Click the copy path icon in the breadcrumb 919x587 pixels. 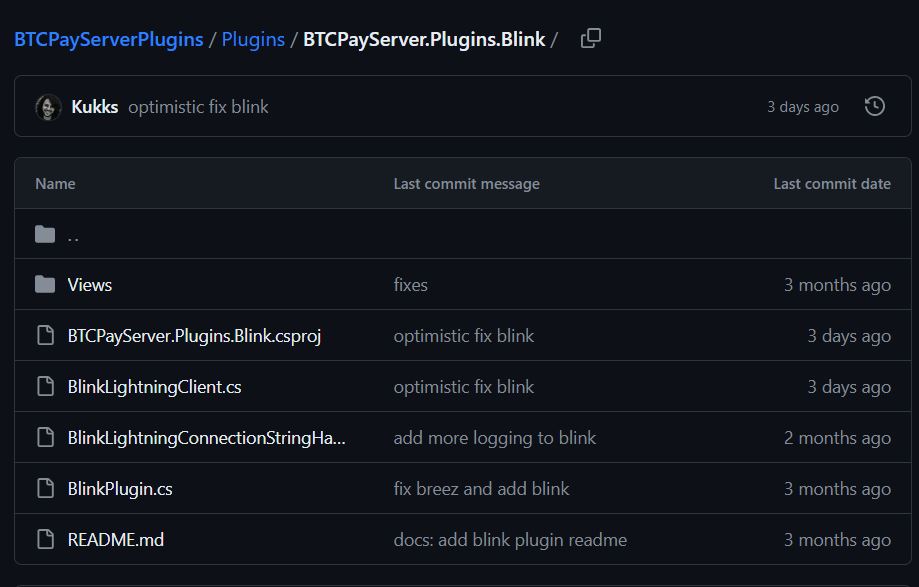click(590, 37)
